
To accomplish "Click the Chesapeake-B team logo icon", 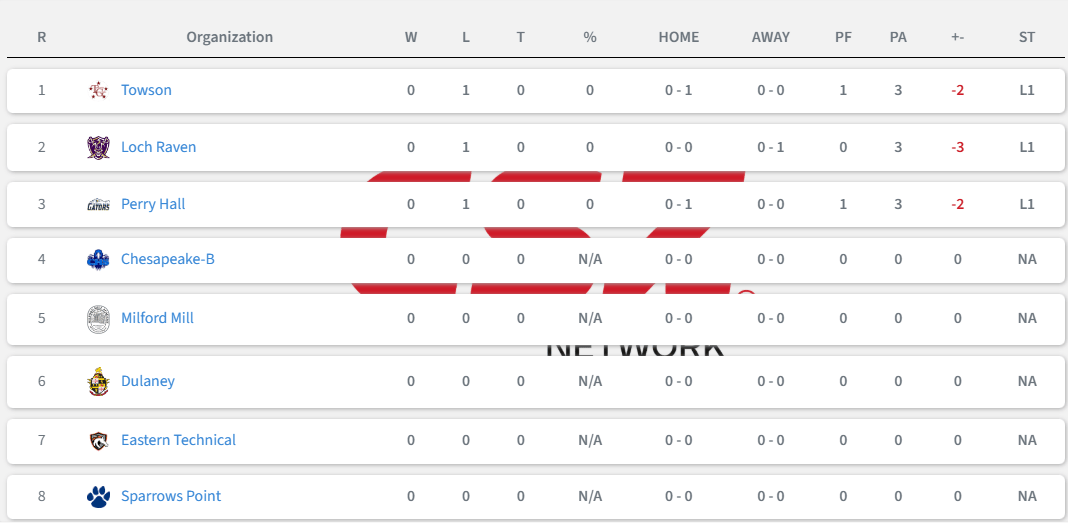I will [98, 259].
